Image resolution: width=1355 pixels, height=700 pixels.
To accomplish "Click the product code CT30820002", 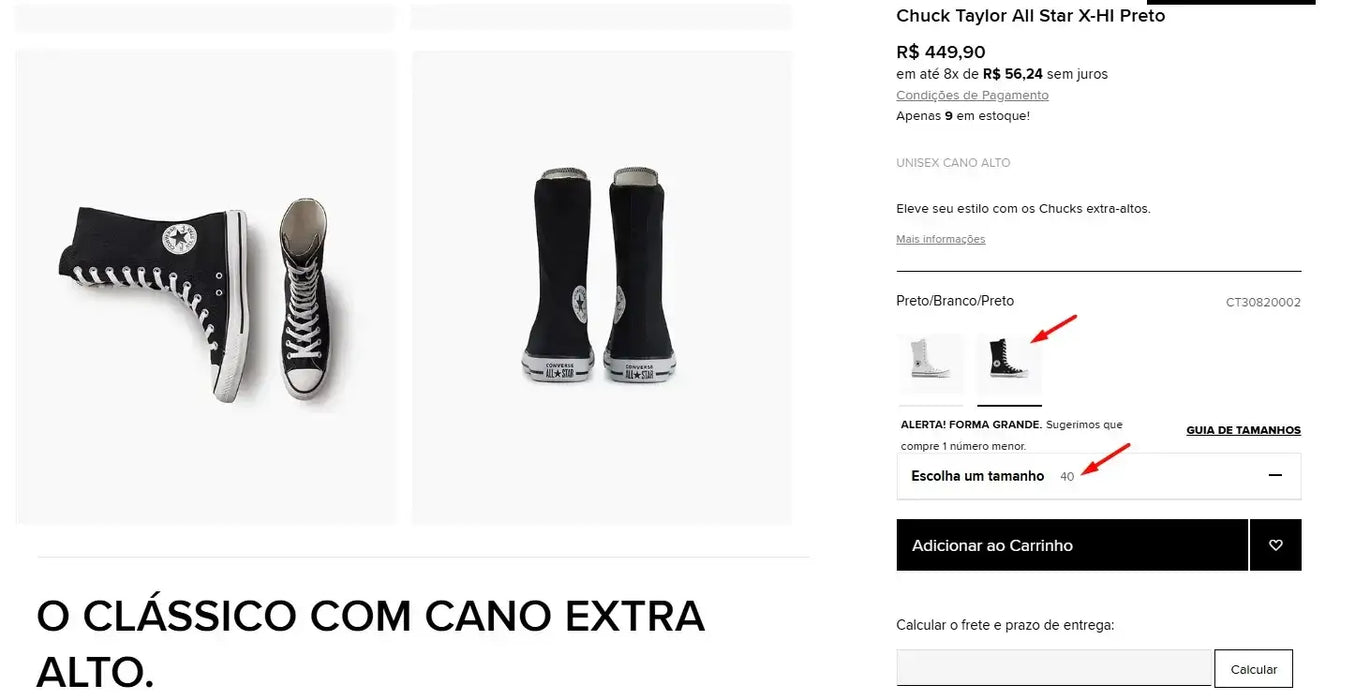I will tap(1263, 302).
